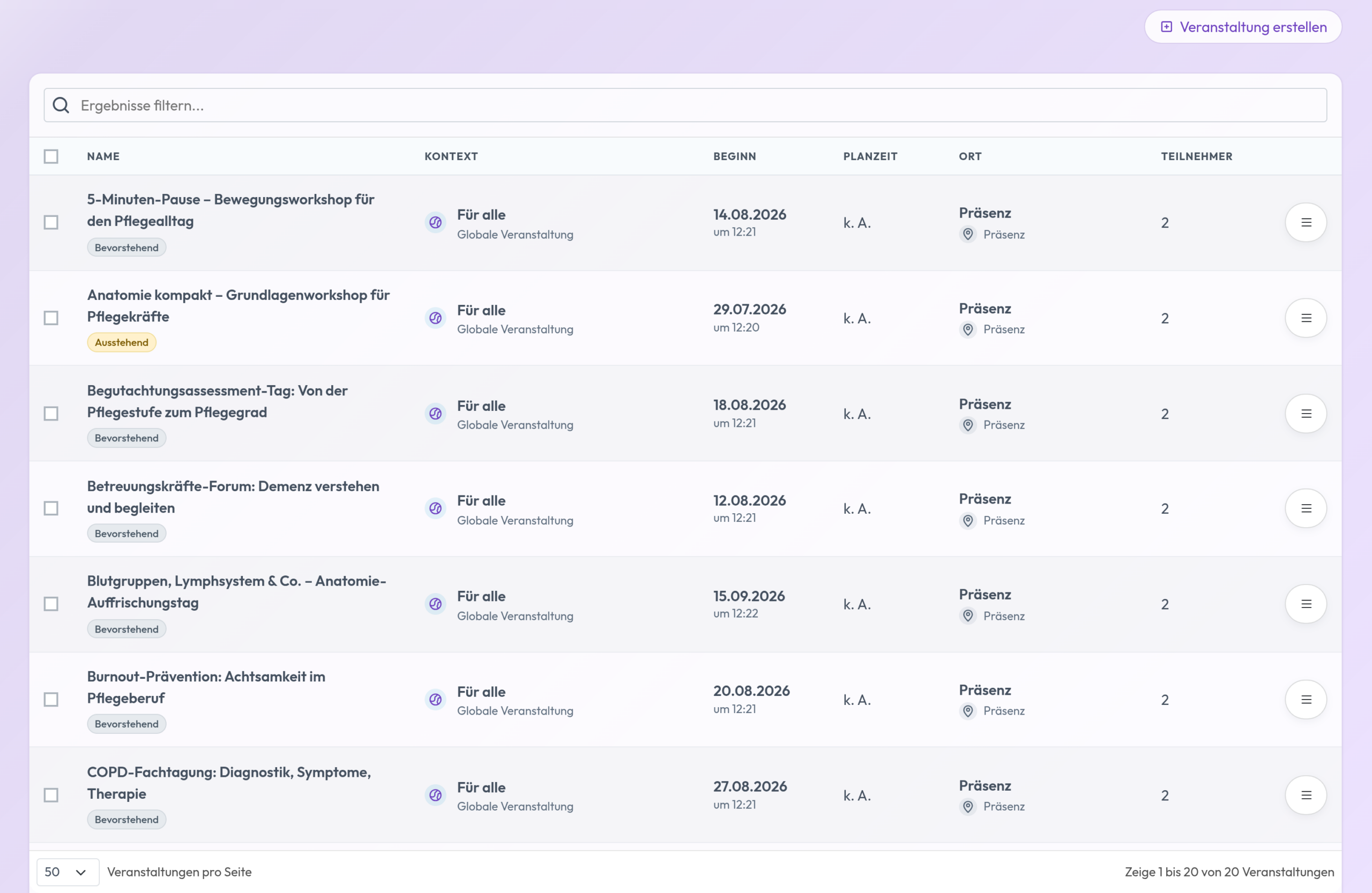1372x893 pixels.
Task: Sort by the Teilnehmer column header
Action: point(1196,156)
